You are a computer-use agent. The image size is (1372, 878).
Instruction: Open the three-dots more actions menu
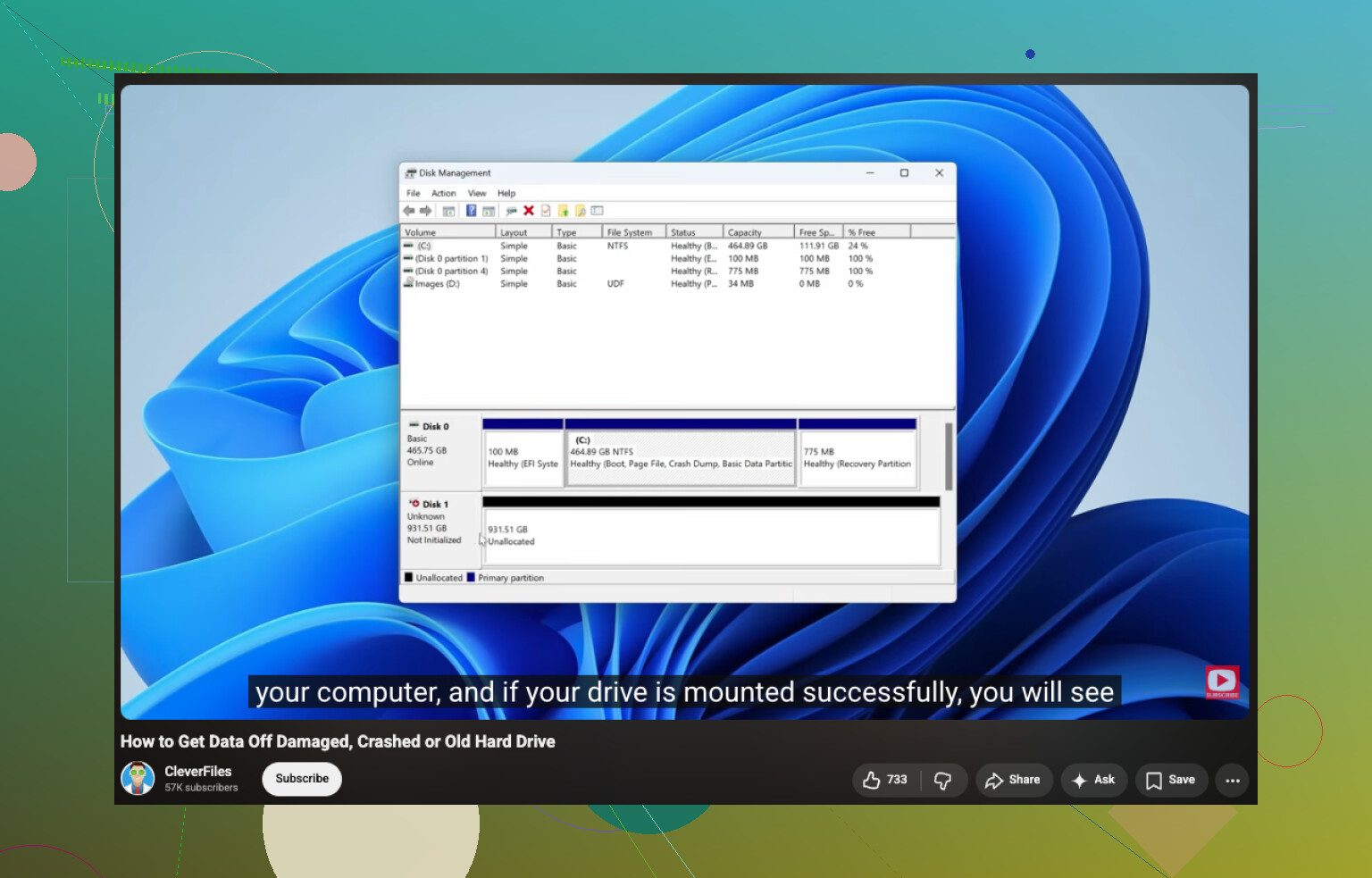[1233, 780]
